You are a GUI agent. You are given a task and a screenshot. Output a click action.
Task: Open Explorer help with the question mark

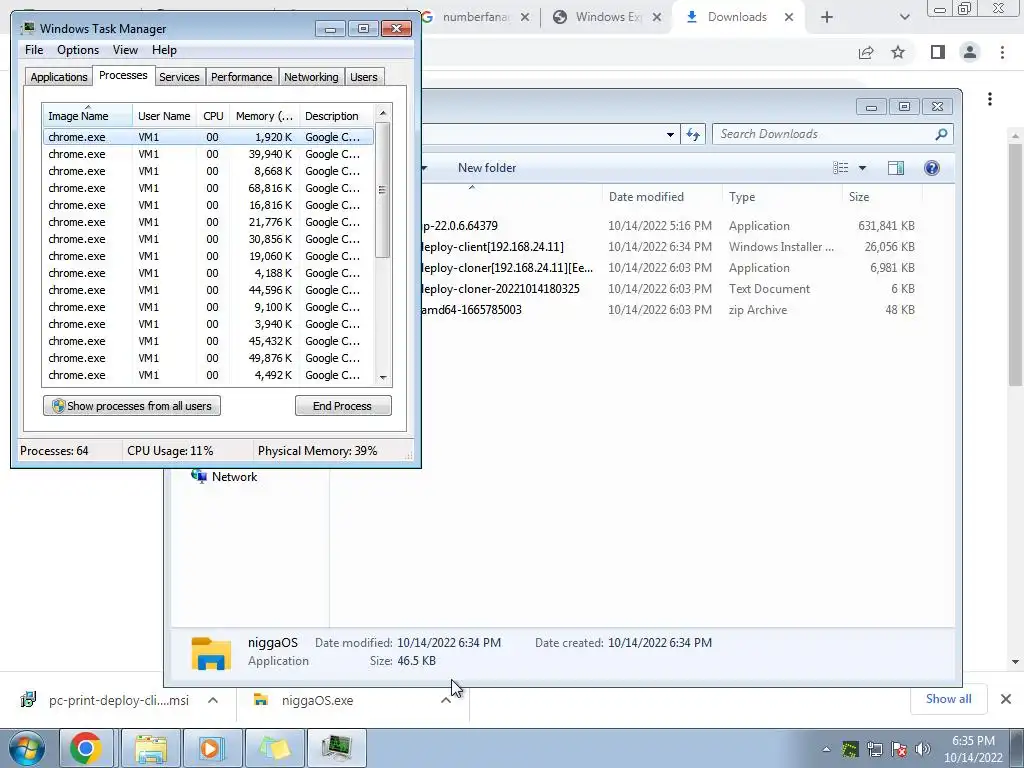pos(932,168)
